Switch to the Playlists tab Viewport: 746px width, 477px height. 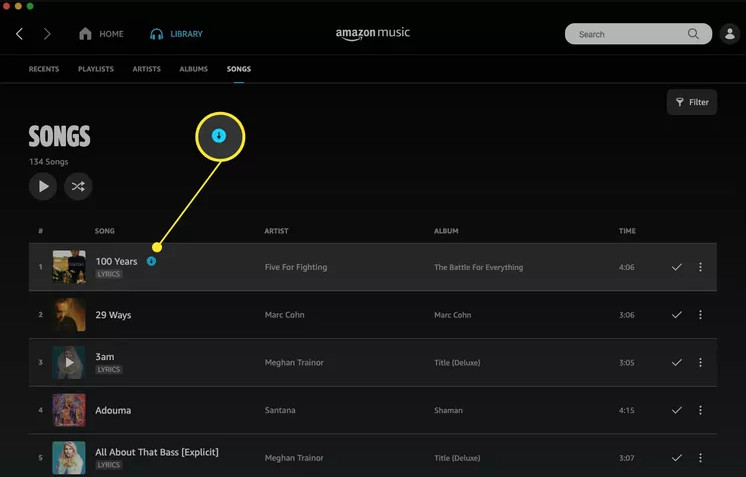[x=96, y=69]
